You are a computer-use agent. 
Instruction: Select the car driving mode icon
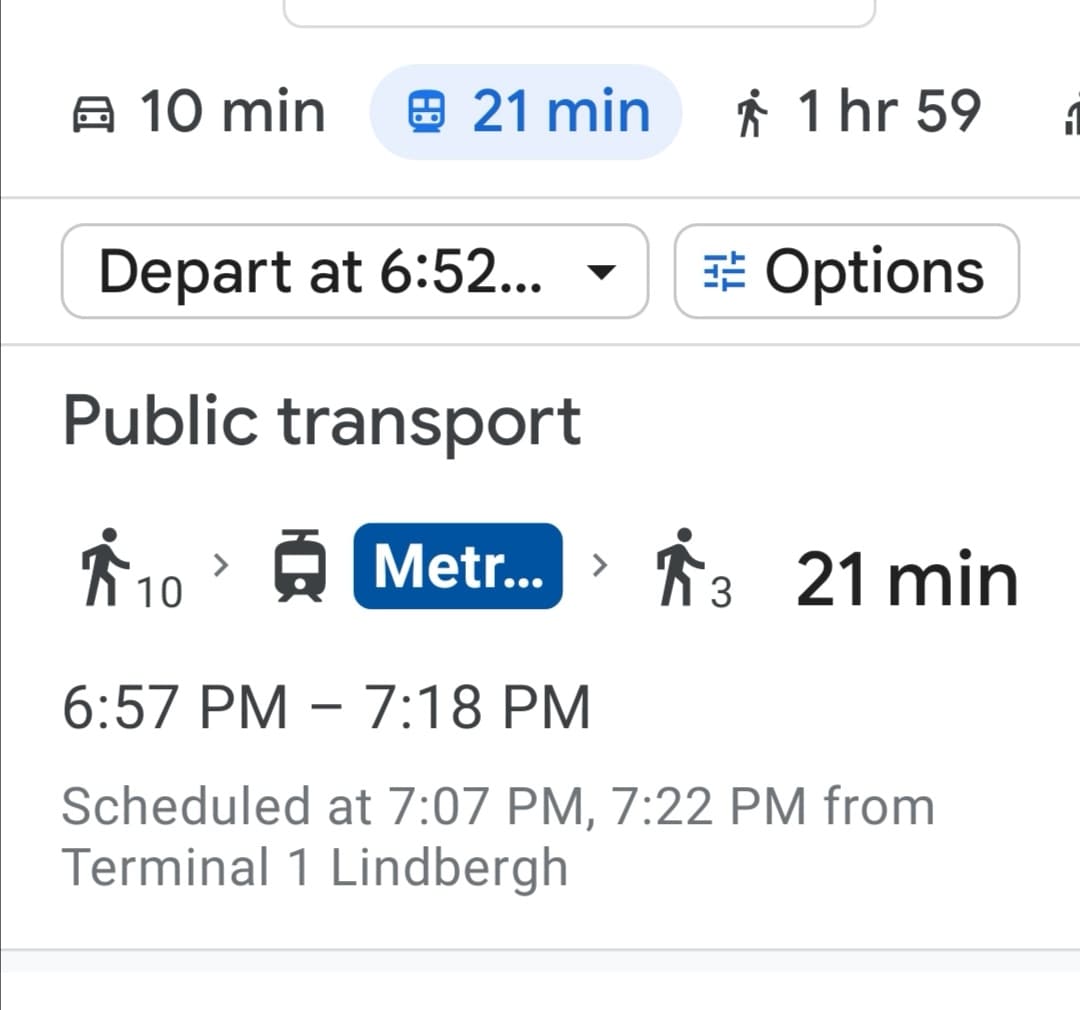93,114
